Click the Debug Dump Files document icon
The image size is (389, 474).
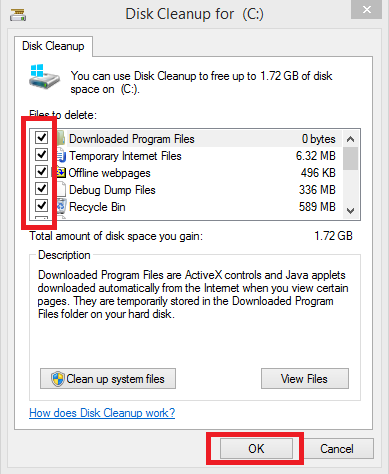tap(61, 190)
